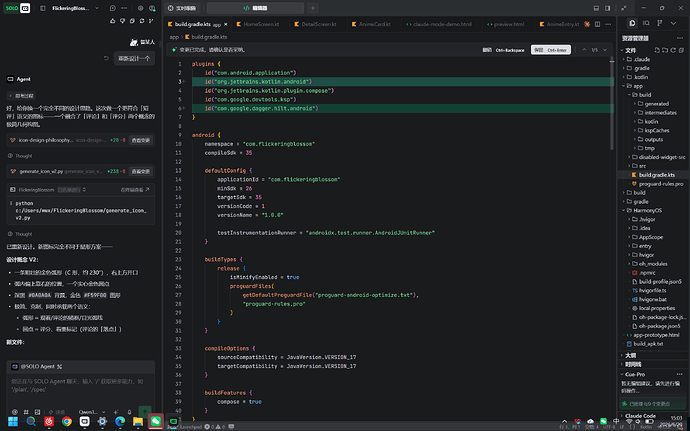Open the search view icon in the right panel
690x431 pixels.
(x=646, y=23)
